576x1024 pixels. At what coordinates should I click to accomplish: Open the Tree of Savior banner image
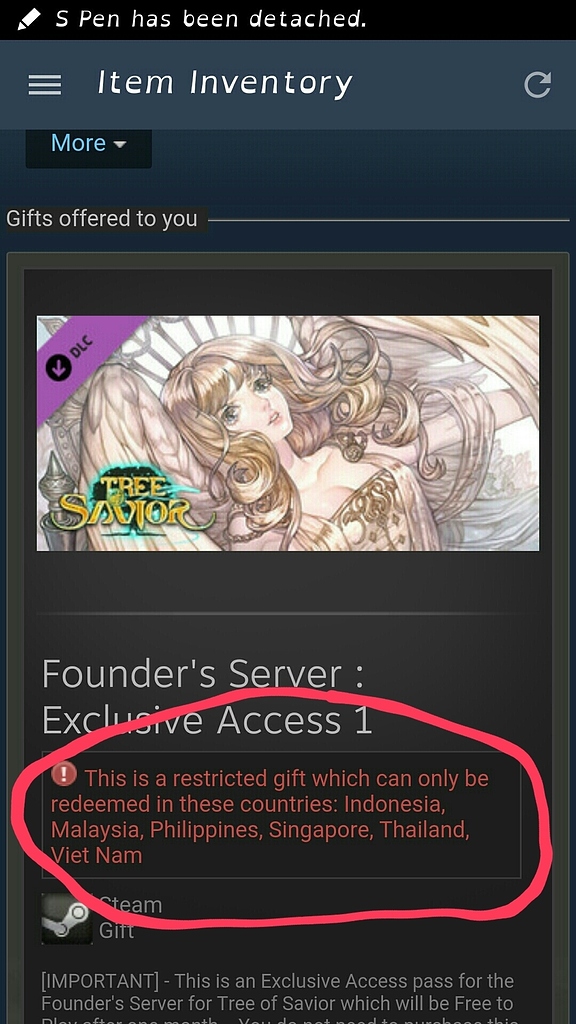(x=288, y=433)
